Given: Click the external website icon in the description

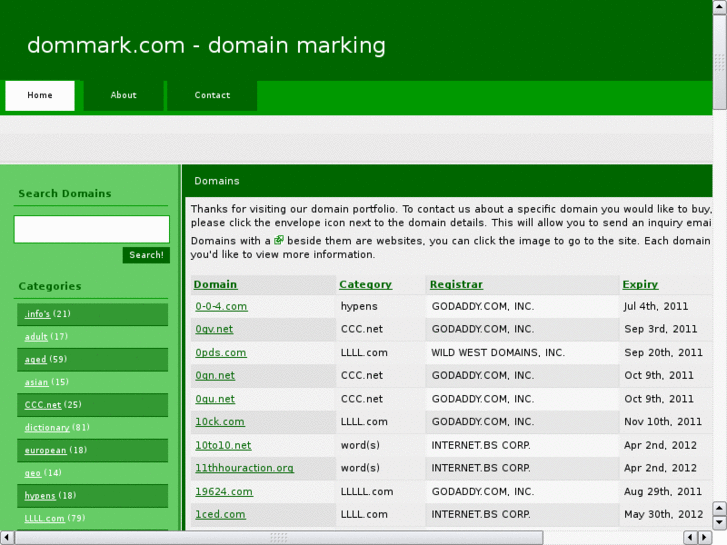Looking at the screenshot, I should 279,241.
